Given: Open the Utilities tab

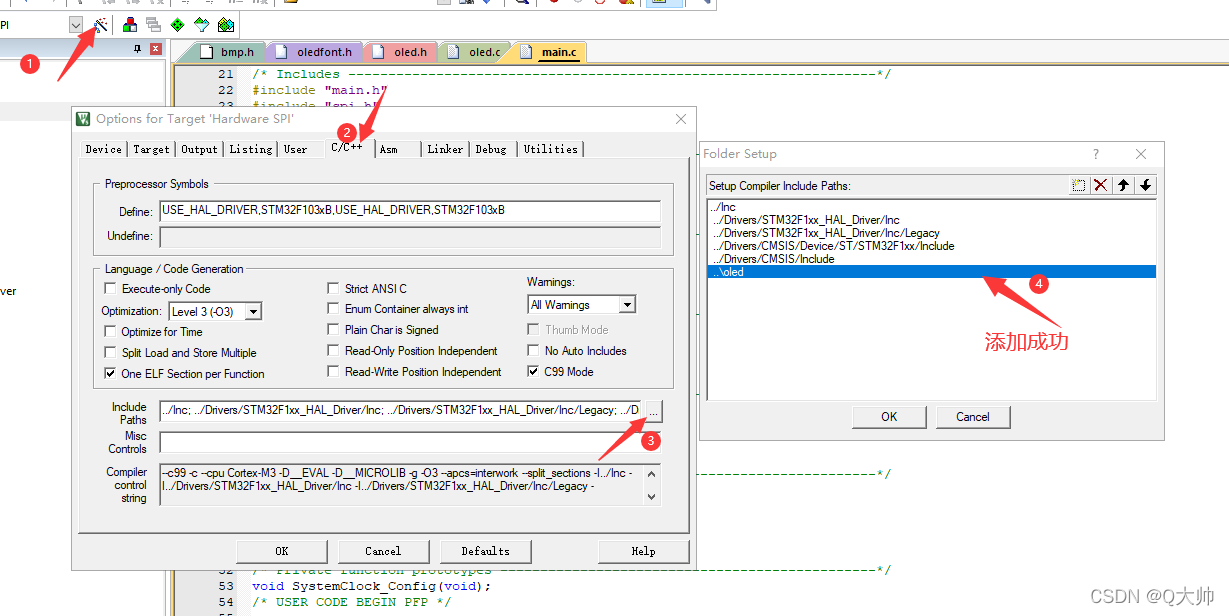Looking at the screenshot, I should (x=550, y=149).
